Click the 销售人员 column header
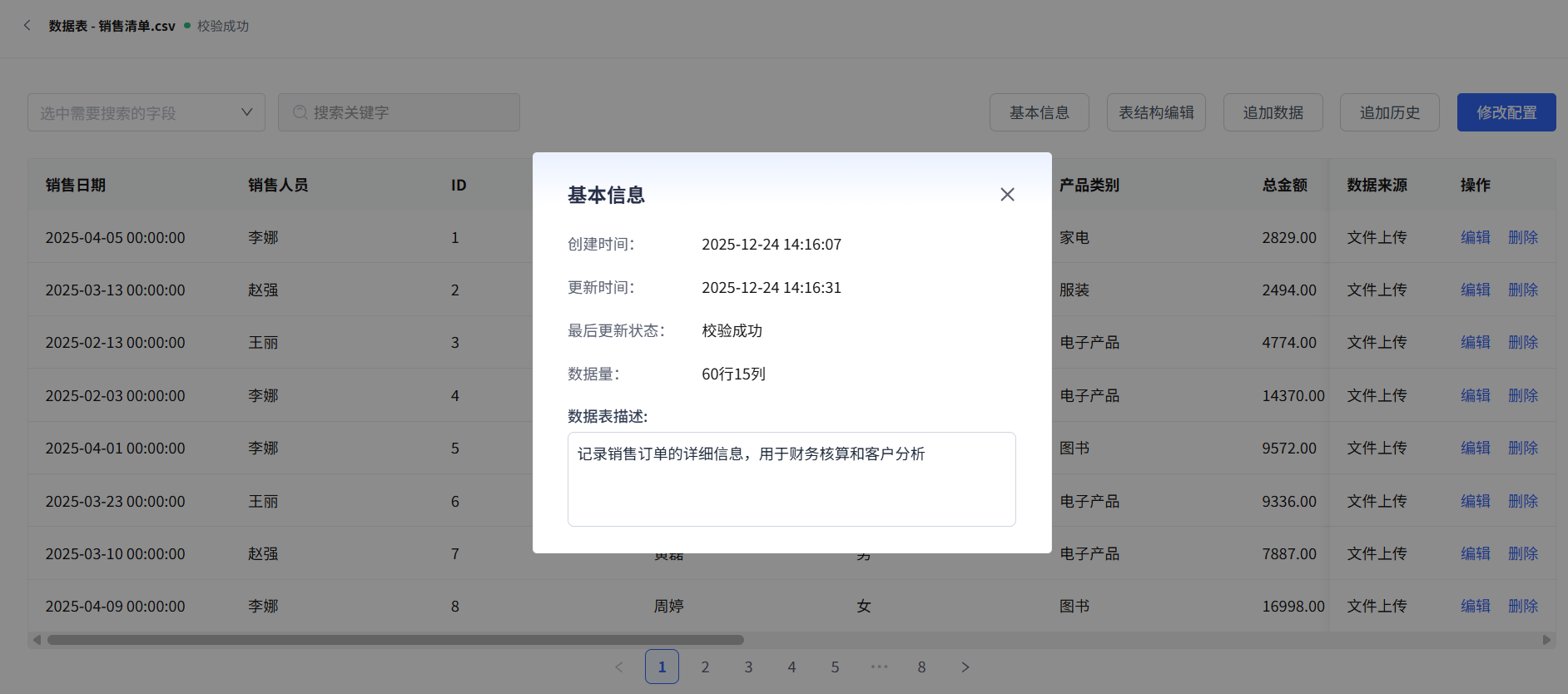Viewport: 1568px width, 694px height. point(278,185)
